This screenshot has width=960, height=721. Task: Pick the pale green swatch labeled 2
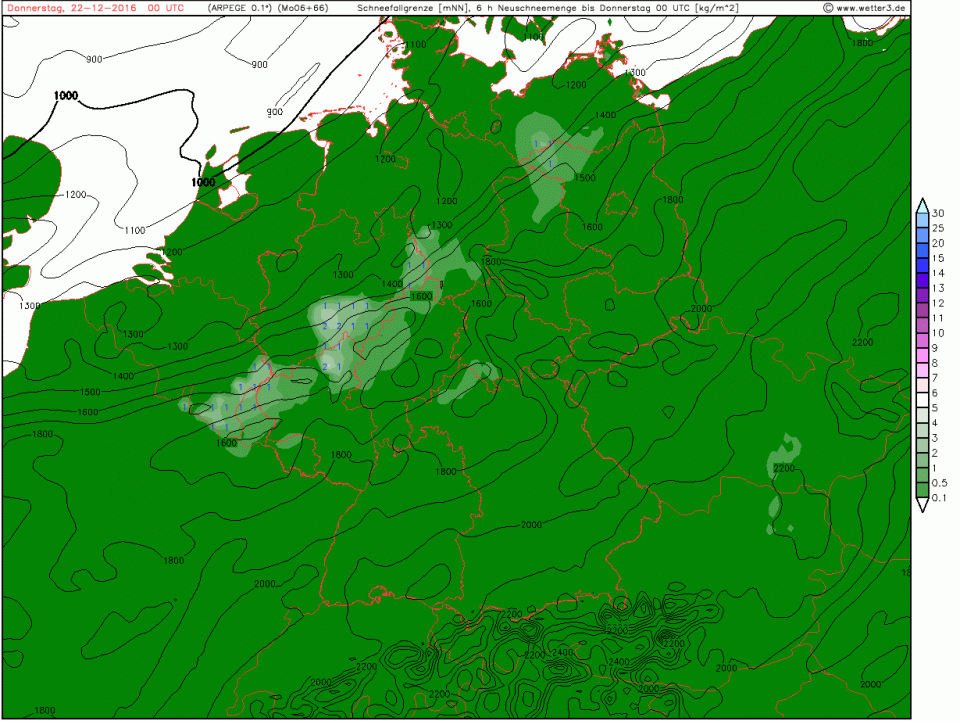921,455
